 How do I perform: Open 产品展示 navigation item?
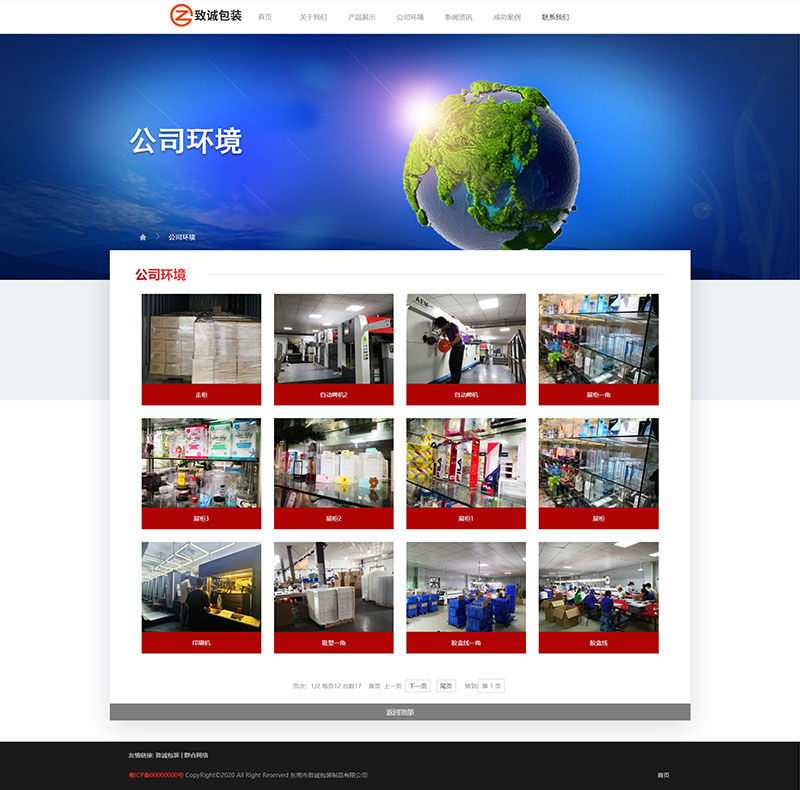[x=362, y=17]
